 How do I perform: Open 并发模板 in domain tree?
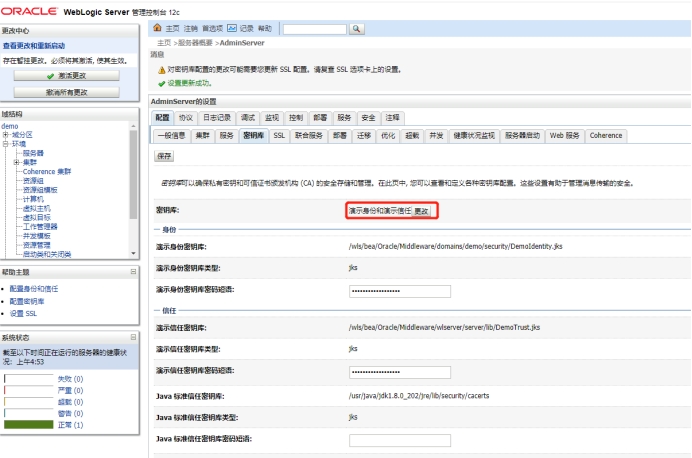(x=37, y=236)
